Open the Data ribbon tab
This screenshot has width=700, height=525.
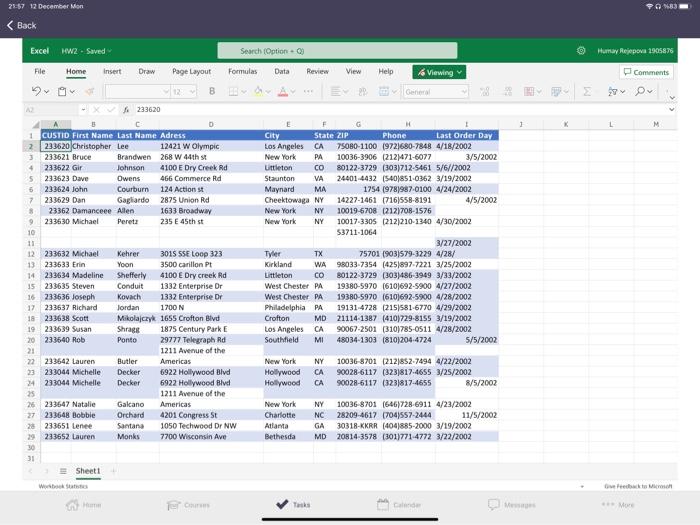pos(282,71)
